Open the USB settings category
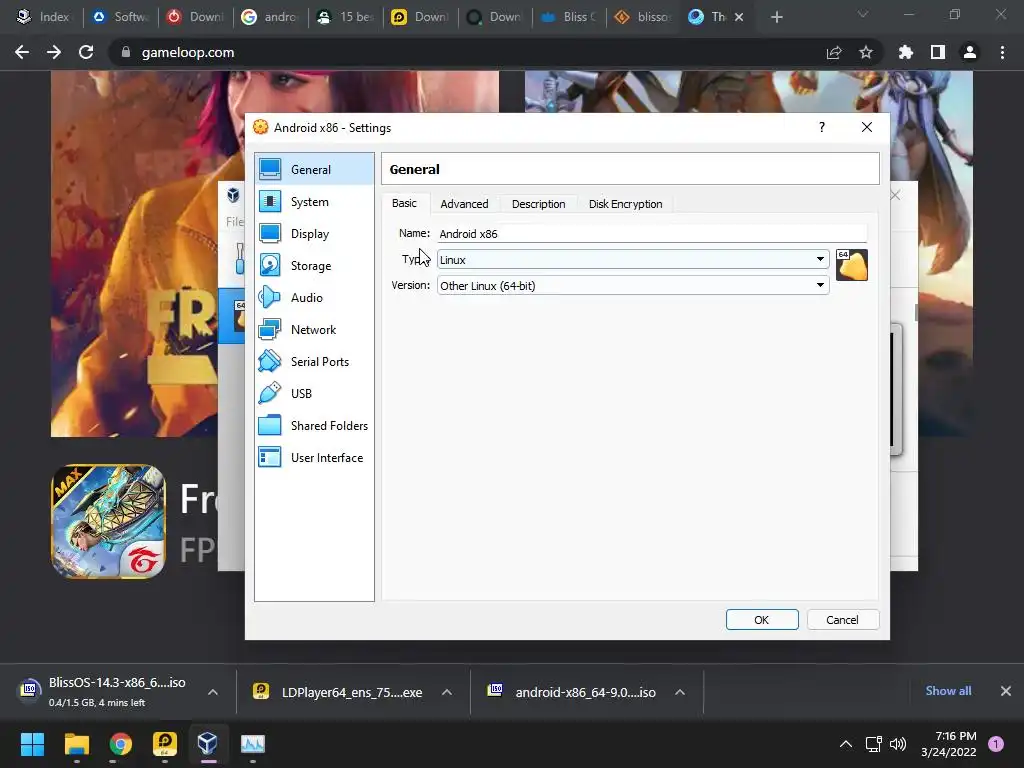This screenshot has width=1024, height=768. click(314, 394)
